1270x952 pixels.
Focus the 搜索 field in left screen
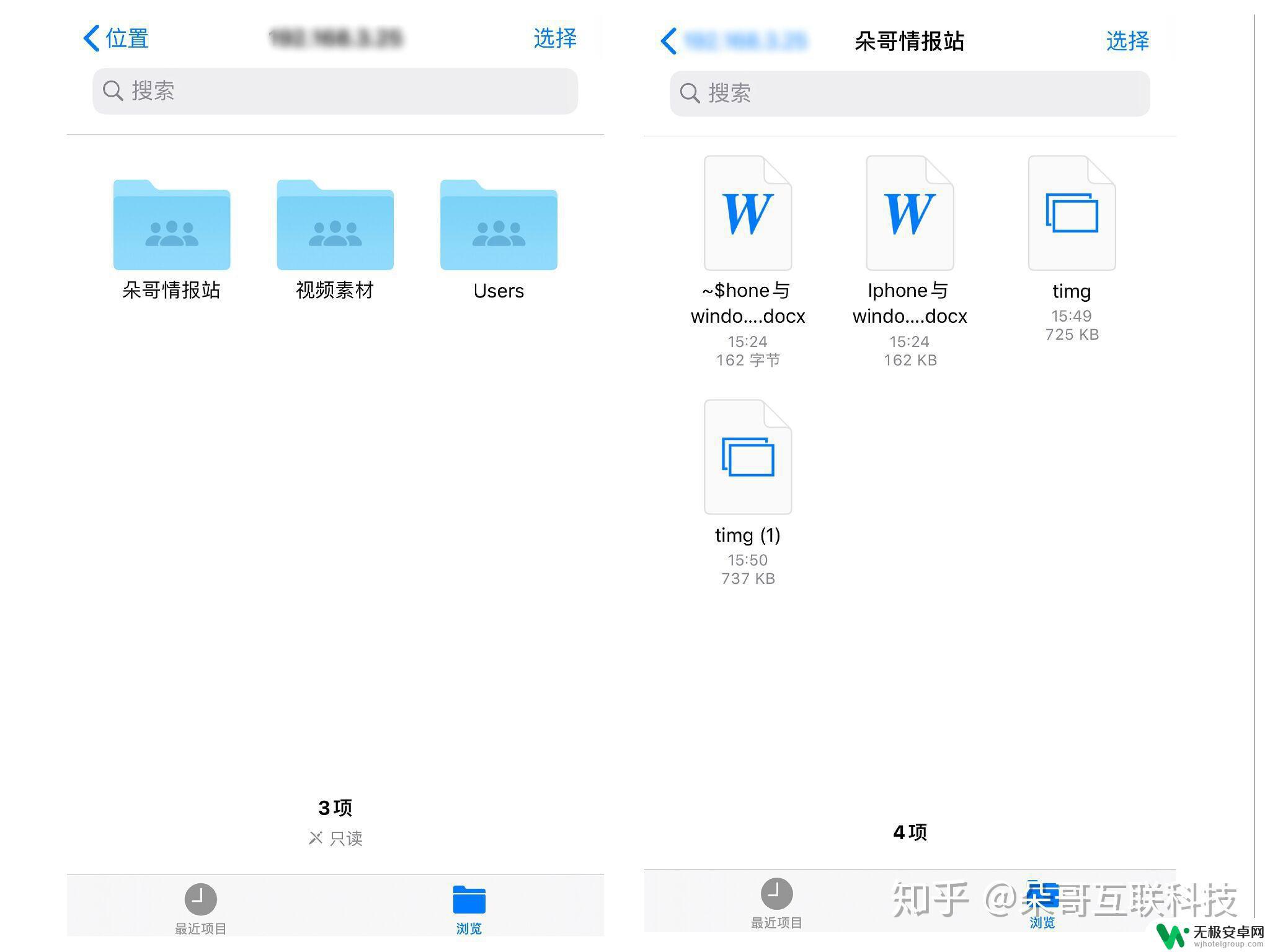tap(335, 91)
